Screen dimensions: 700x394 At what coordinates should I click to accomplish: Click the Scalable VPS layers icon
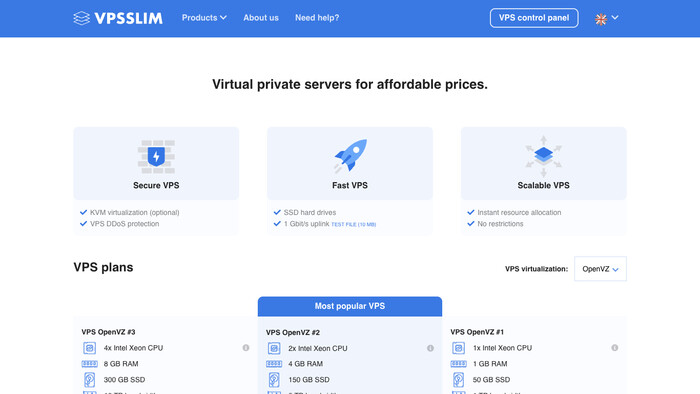tap(543, 155)
